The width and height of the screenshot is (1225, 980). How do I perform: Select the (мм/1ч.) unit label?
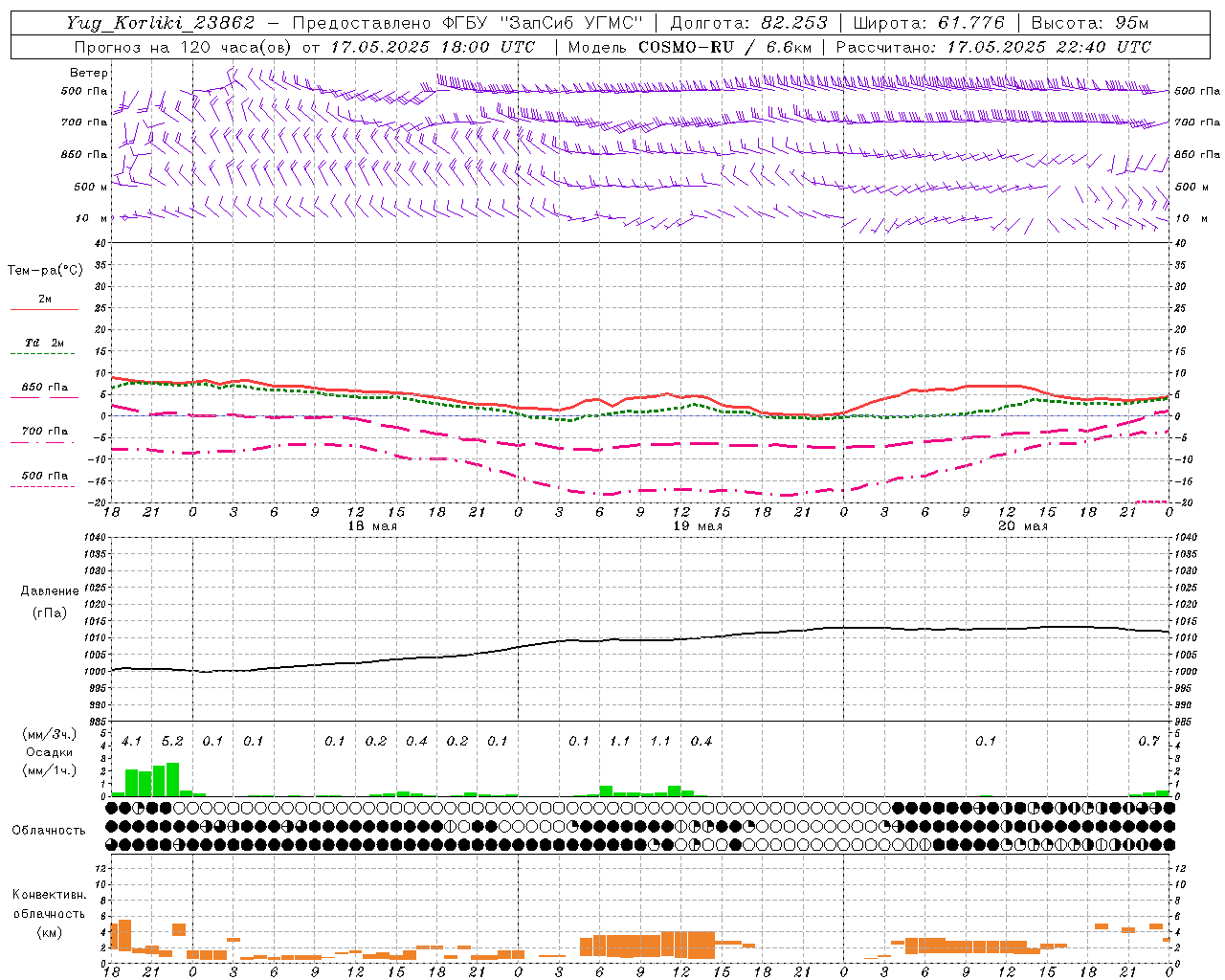click(x=50, y=770)
